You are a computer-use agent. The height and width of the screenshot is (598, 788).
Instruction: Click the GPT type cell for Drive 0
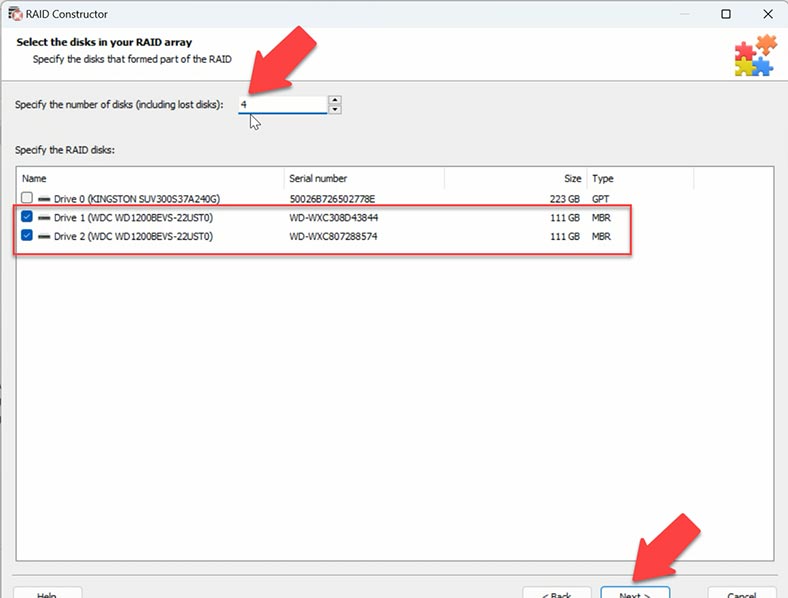click(x=601, y=199)
